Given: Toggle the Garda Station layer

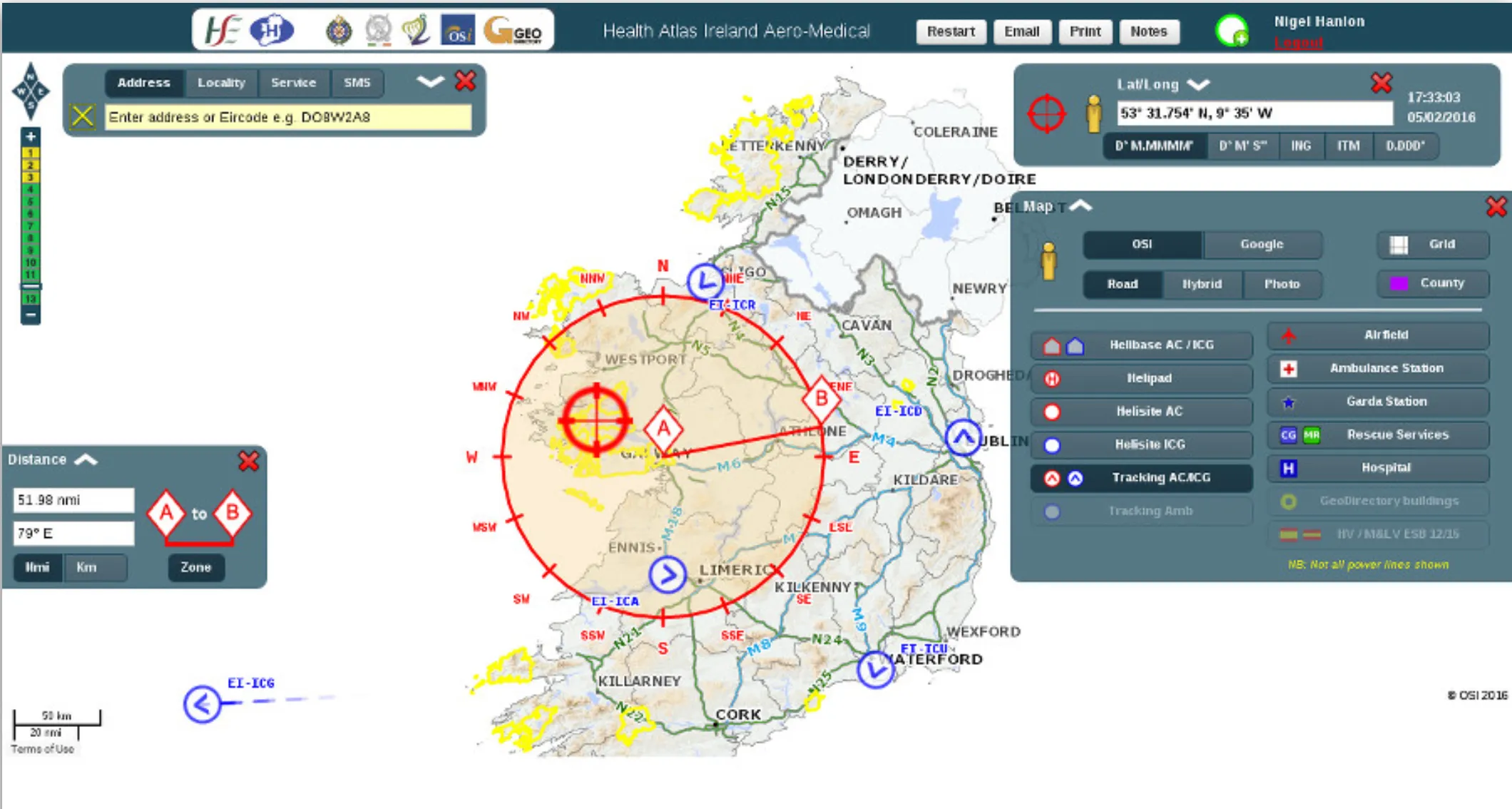Looking at the screenshot, I should tap(1378, 402).
